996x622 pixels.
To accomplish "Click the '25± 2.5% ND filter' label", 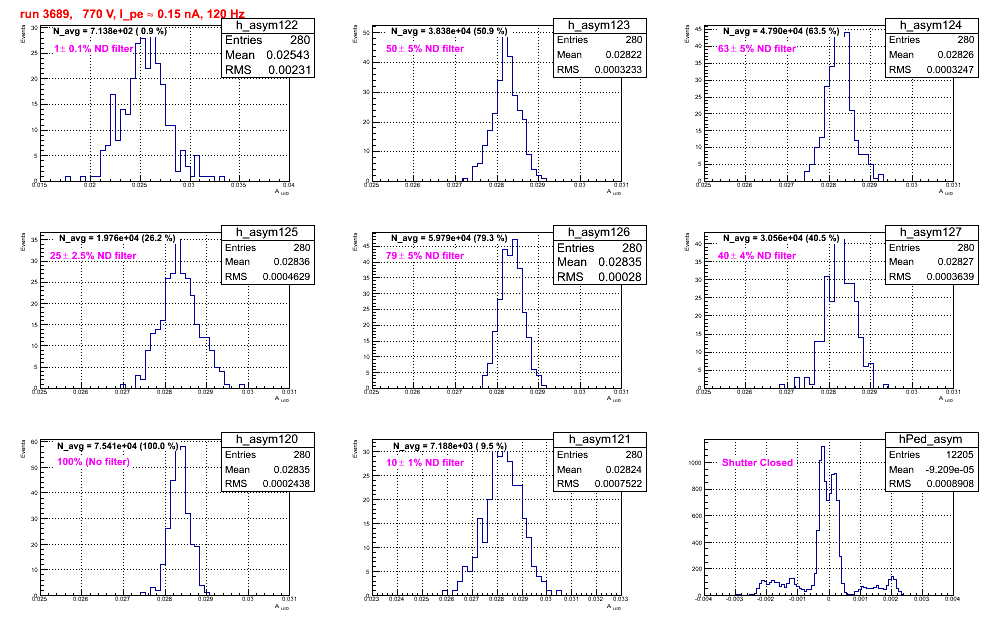I will click(93, 255).
